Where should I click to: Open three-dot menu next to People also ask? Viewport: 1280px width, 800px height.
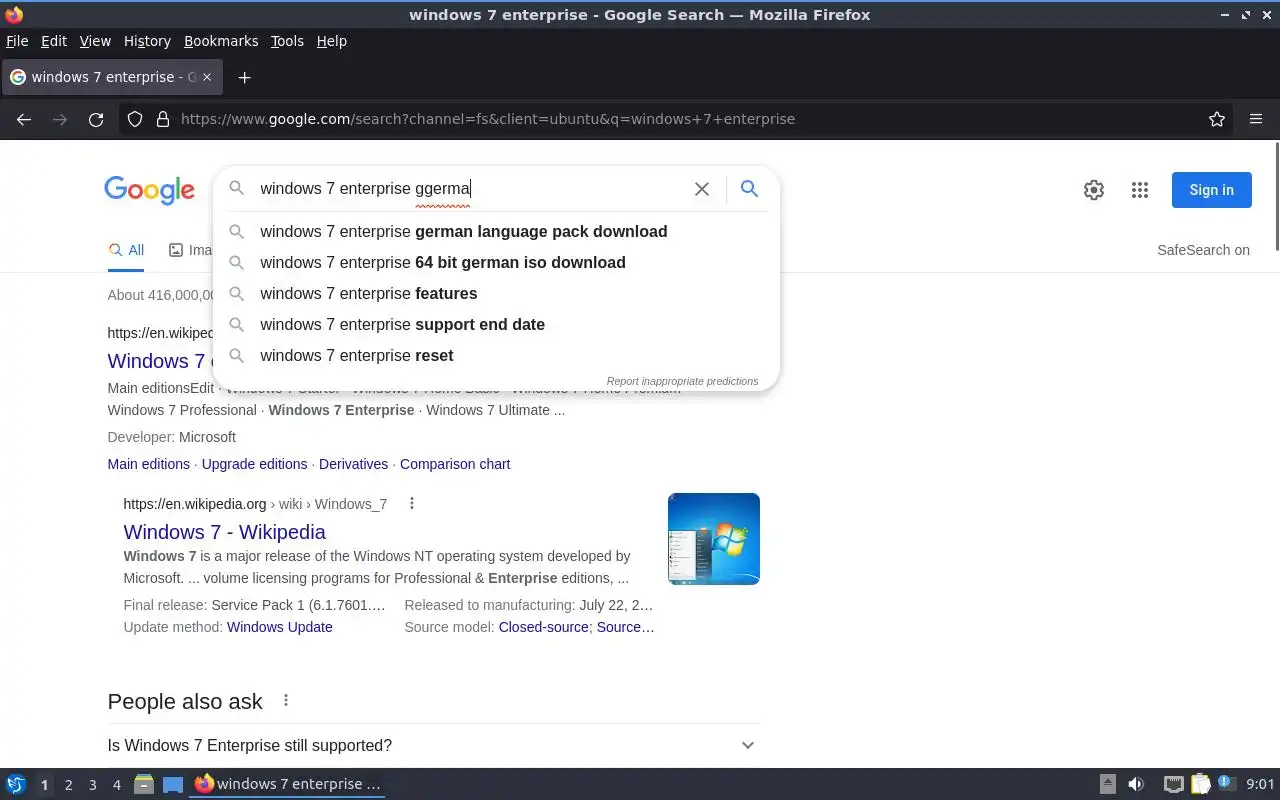pyautogui.click(x=285, y=701)
